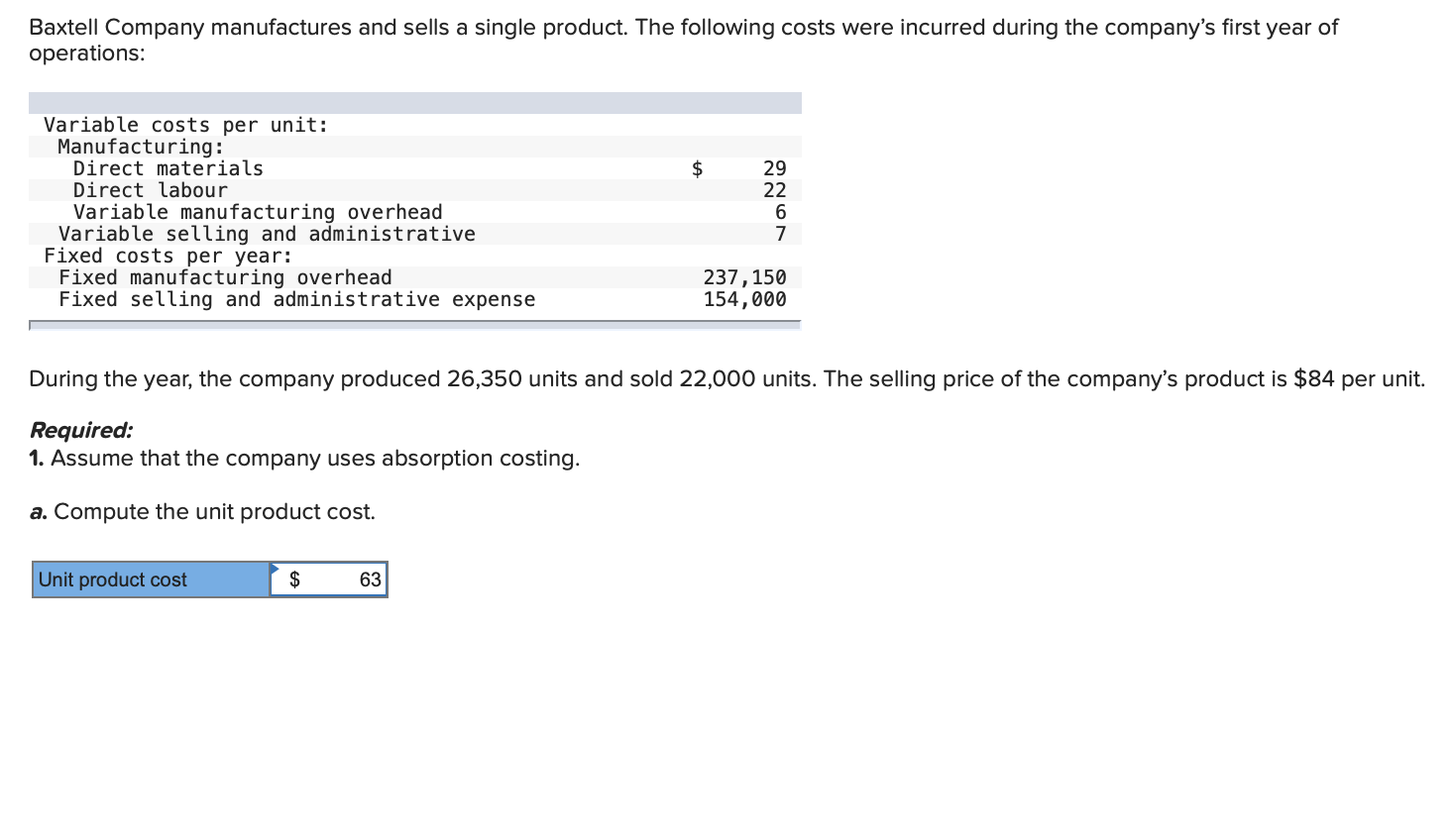Click the Direct labour value 22
The width and height of the screenshot is (1451, 840).
click(x=774, y=190)
